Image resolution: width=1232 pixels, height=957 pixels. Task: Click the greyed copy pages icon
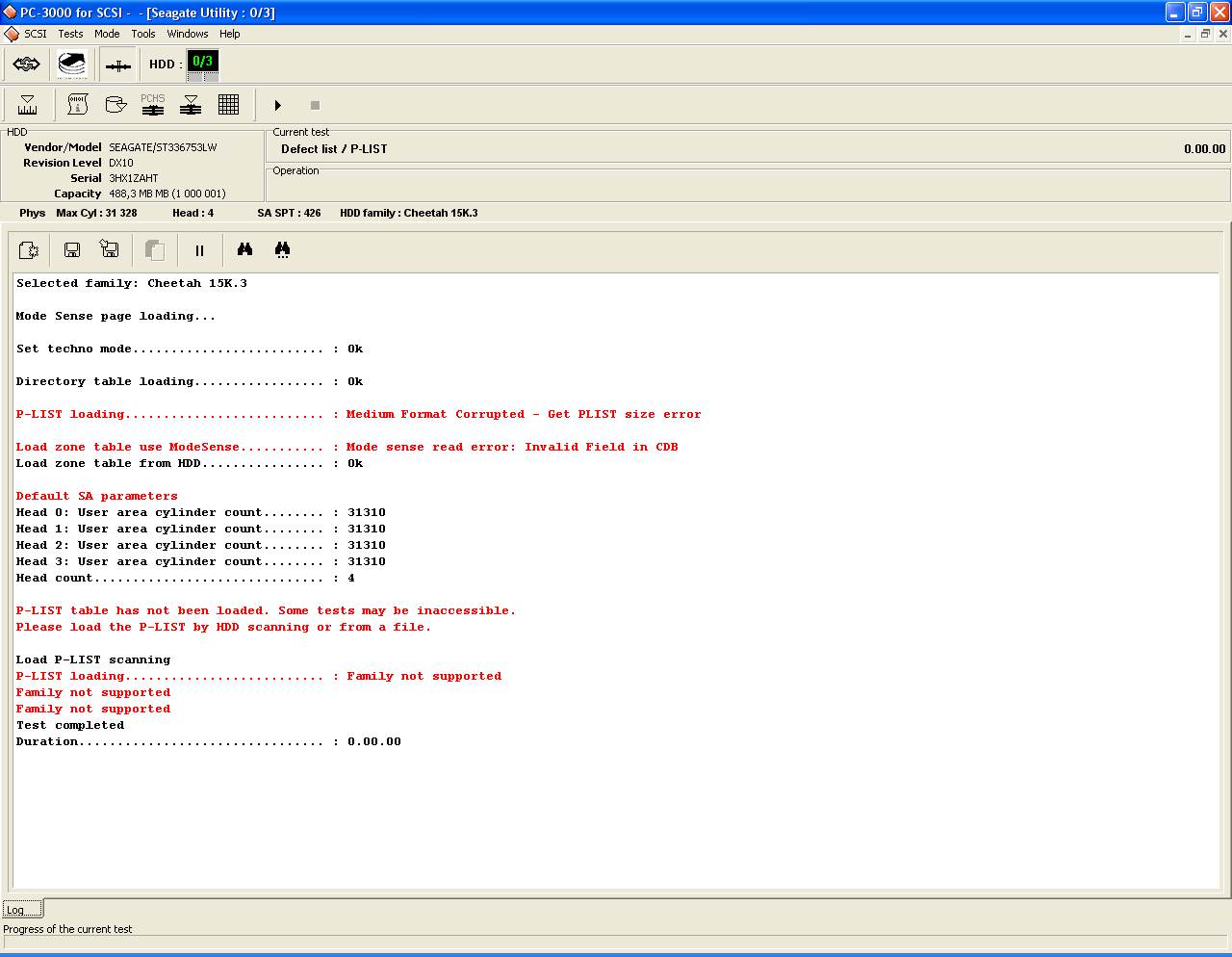coord(154,250)
